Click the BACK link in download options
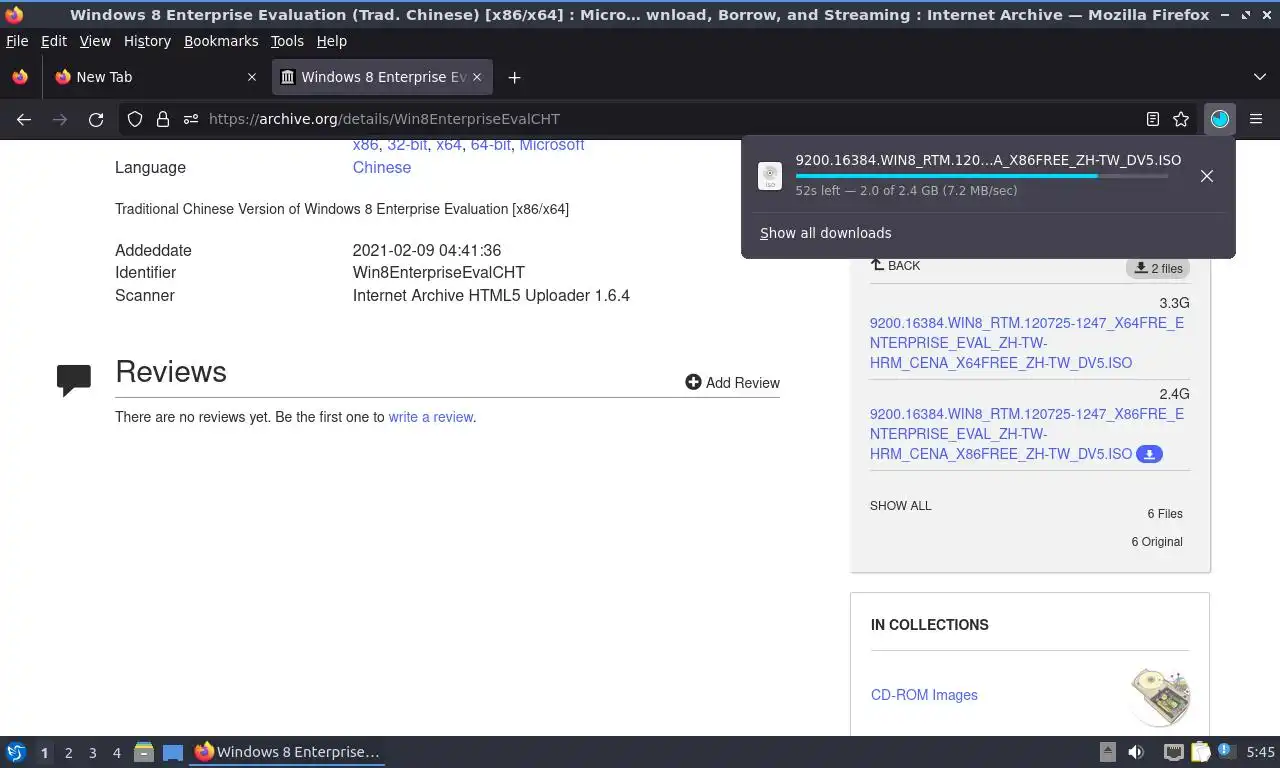 coord(895,265)
